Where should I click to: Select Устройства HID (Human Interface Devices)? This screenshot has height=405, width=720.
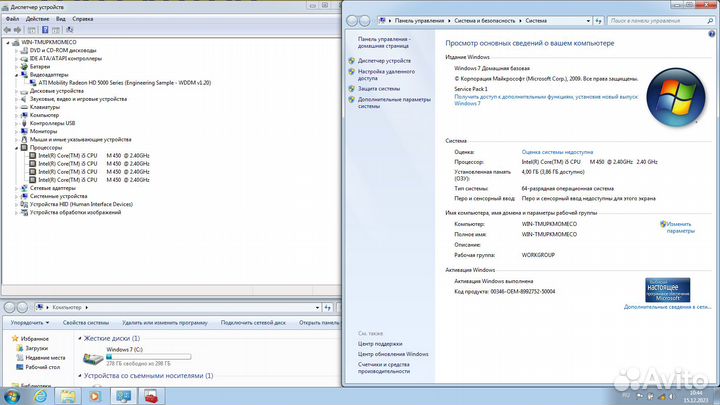click(81, 204)
